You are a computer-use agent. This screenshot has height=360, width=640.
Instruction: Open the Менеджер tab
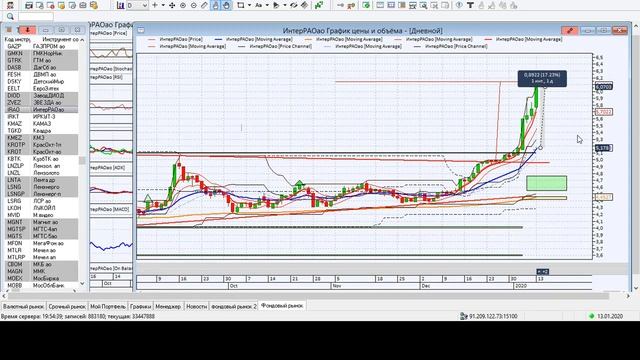(x=168, y=306)
